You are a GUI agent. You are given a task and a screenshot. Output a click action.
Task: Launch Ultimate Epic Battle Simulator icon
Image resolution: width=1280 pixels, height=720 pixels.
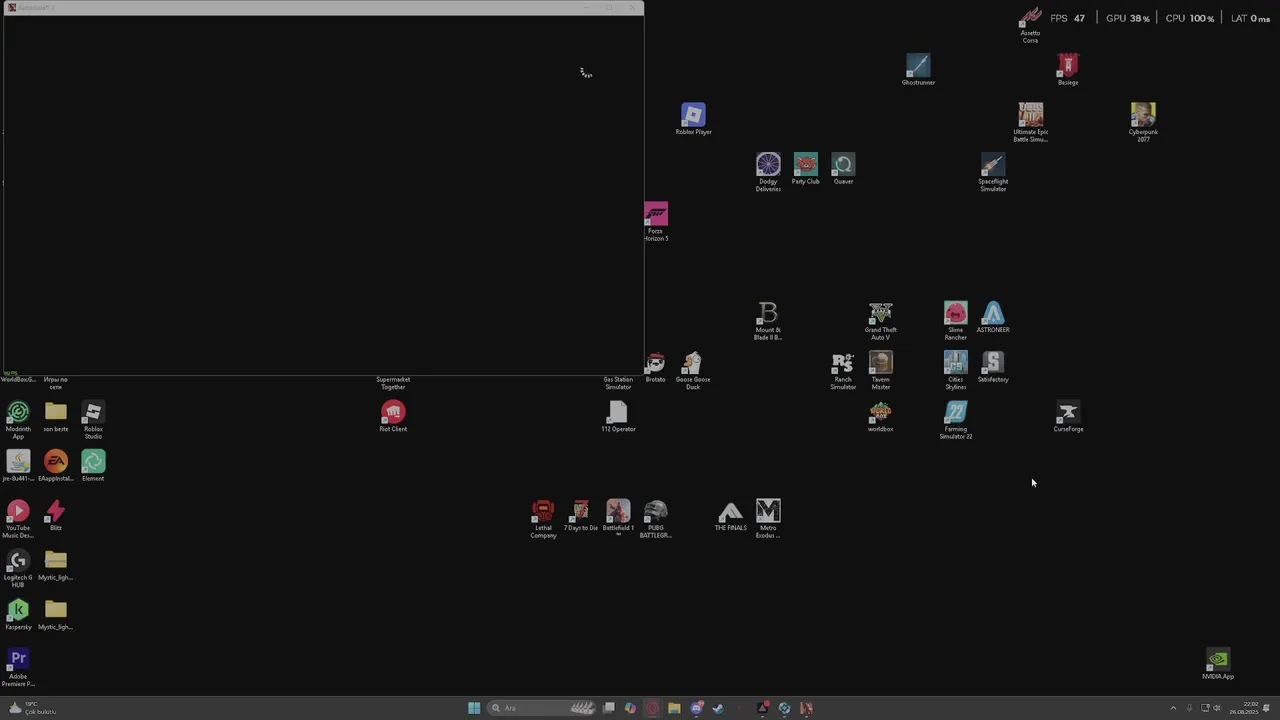(x=1031, y=122)
